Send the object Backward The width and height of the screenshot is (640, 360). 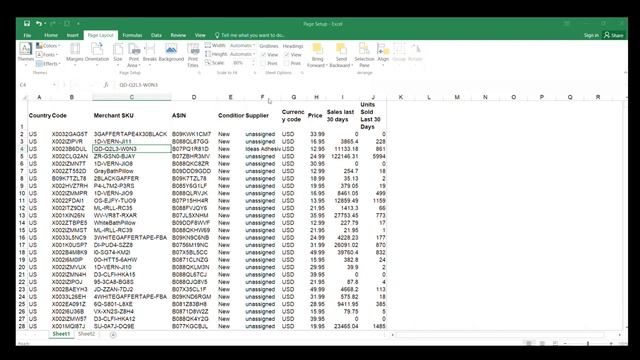[341, 54]
